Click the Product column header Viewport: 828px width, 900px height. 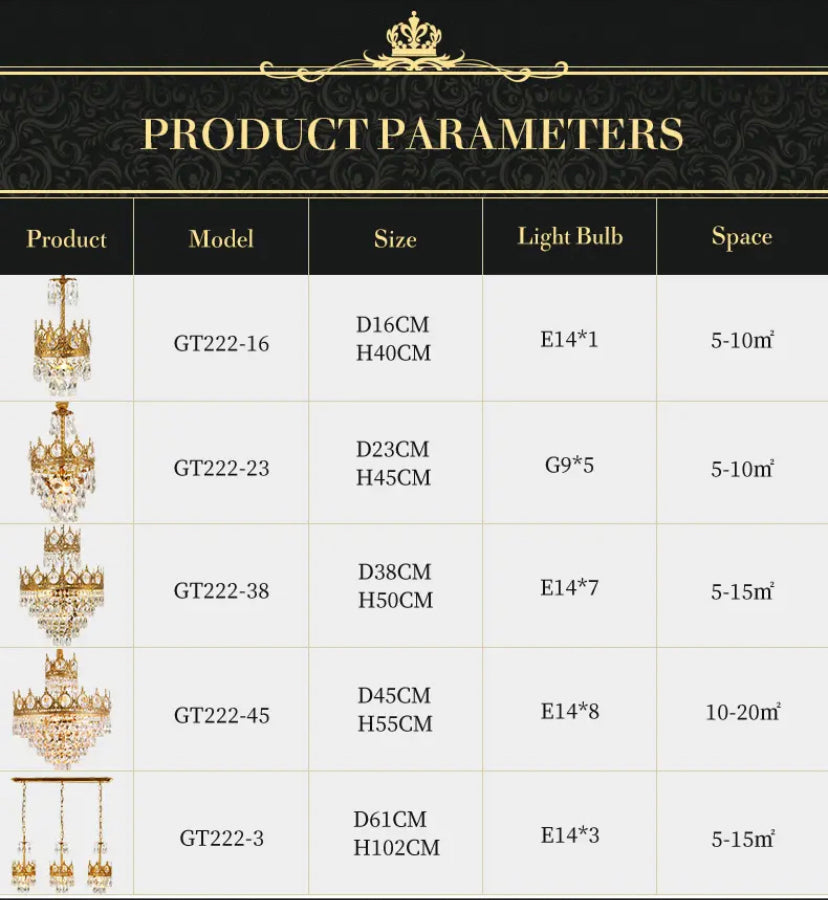66,239
